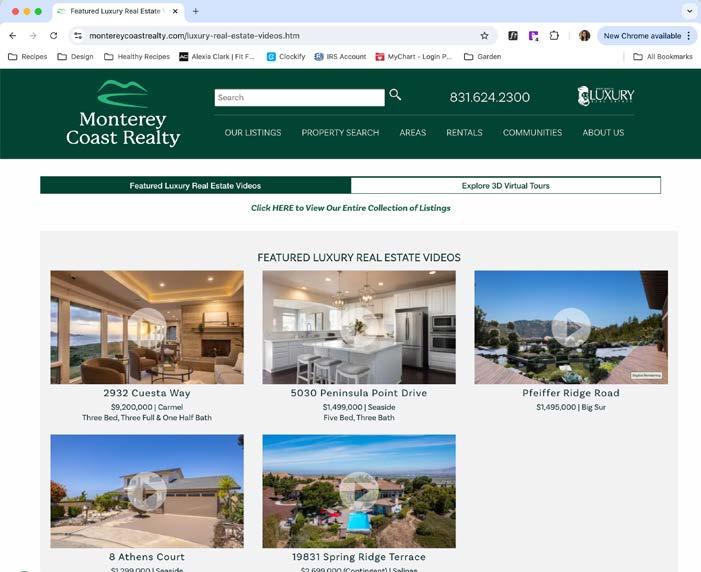The height and width of the screenshot is (572, 701).
Task: Open the COMMUNITIES menu item
Action: pyautogui.click(x=532, y=132)
